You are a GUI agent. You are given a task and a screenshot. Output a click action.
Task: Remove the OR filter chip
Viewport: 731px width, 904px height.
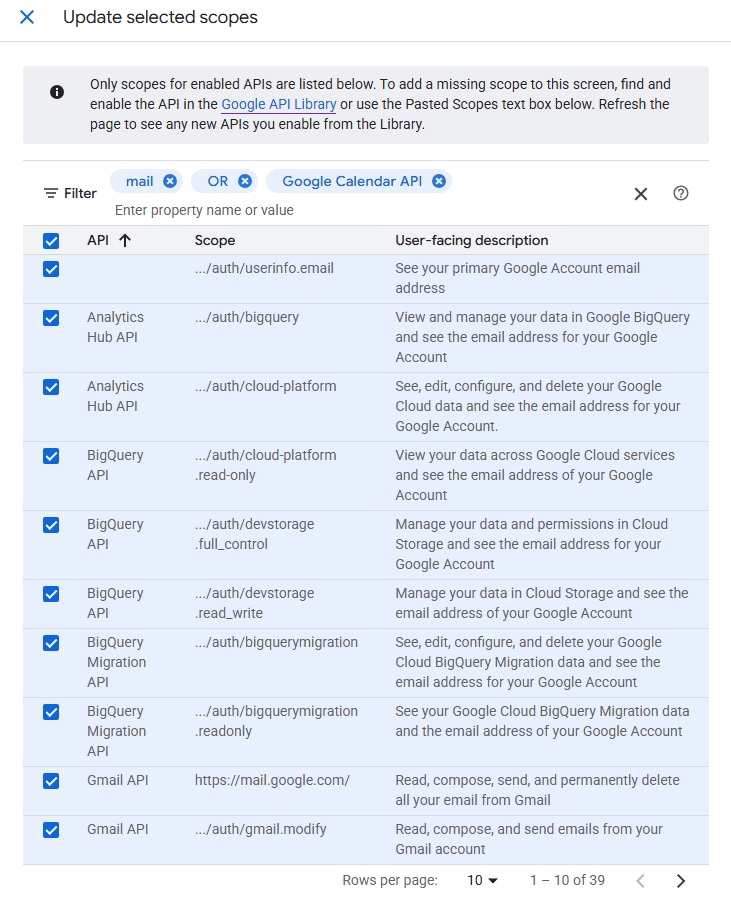(245, 181)
